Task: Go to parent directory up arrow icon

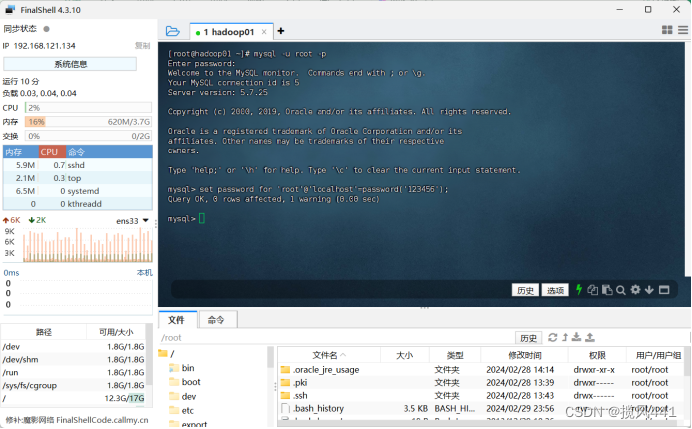Action: point(565,338)
